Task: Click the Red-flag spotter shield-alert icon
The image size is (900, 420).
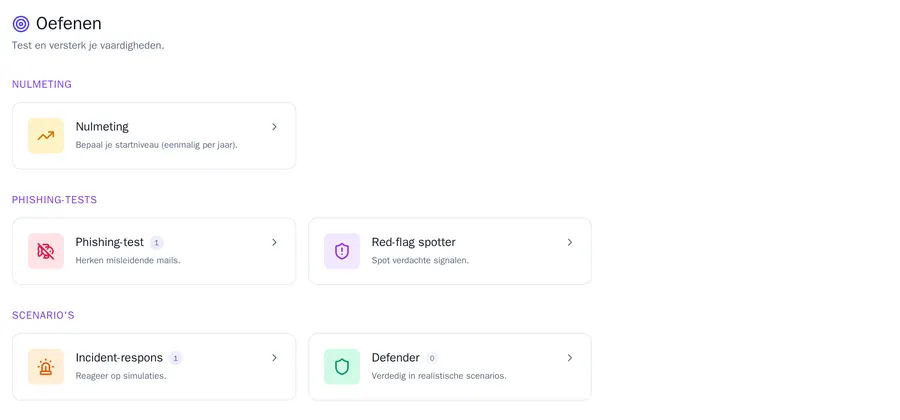Action: [342, 251]
